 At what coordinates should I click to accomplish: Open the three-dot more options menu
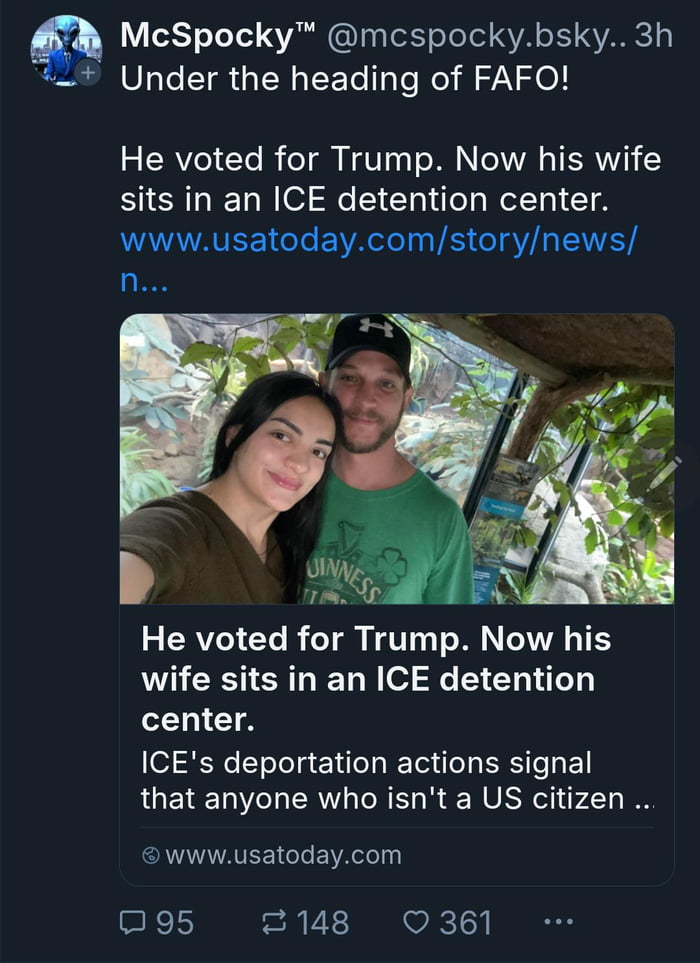tap(557, 922)
